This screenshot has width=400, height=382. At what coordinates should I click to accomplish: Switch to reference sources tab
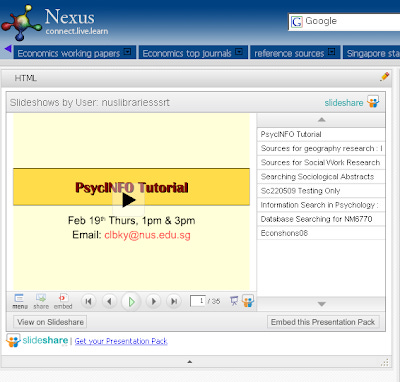(x=289, y=53)
